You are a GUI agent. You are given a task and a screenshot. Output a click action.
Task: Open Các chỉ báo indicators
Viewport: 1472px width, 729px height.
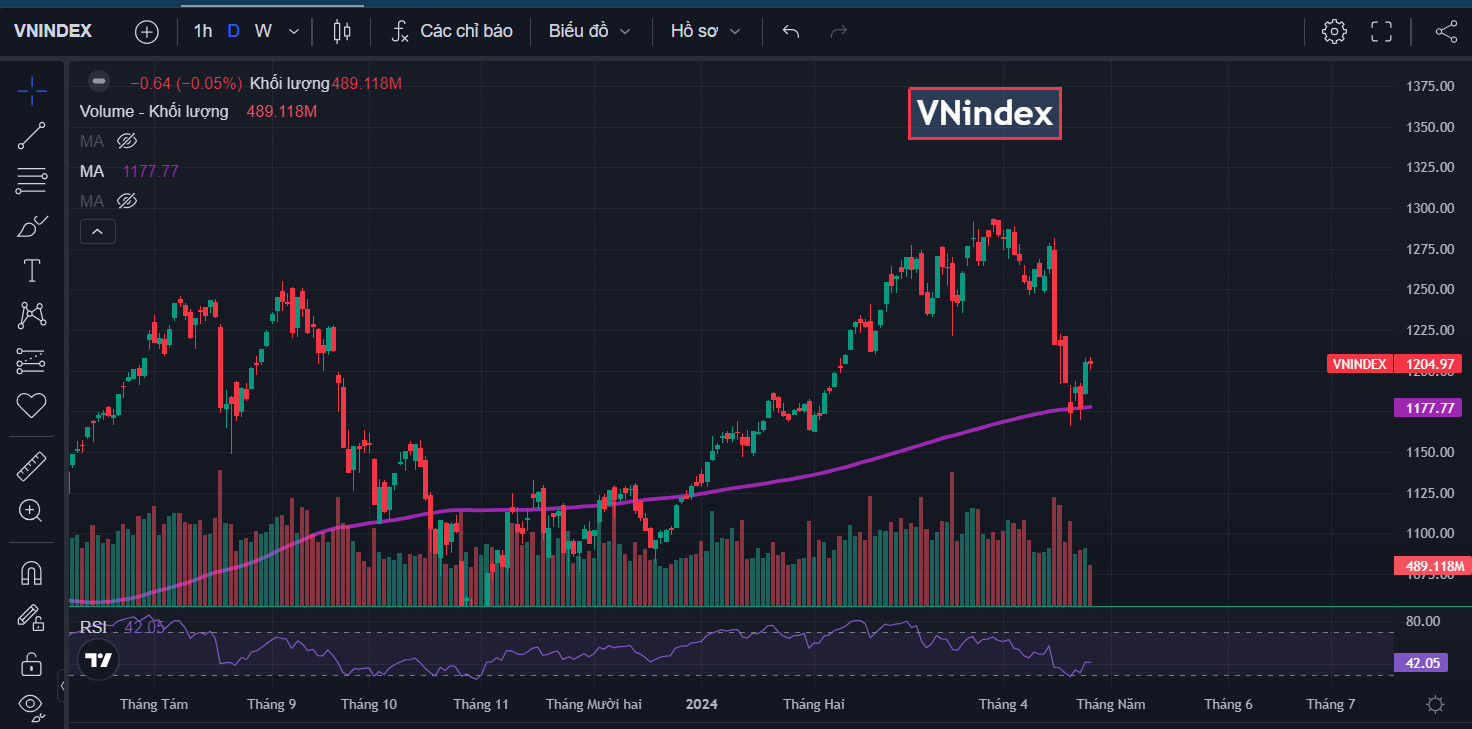[x=451, y=31]
